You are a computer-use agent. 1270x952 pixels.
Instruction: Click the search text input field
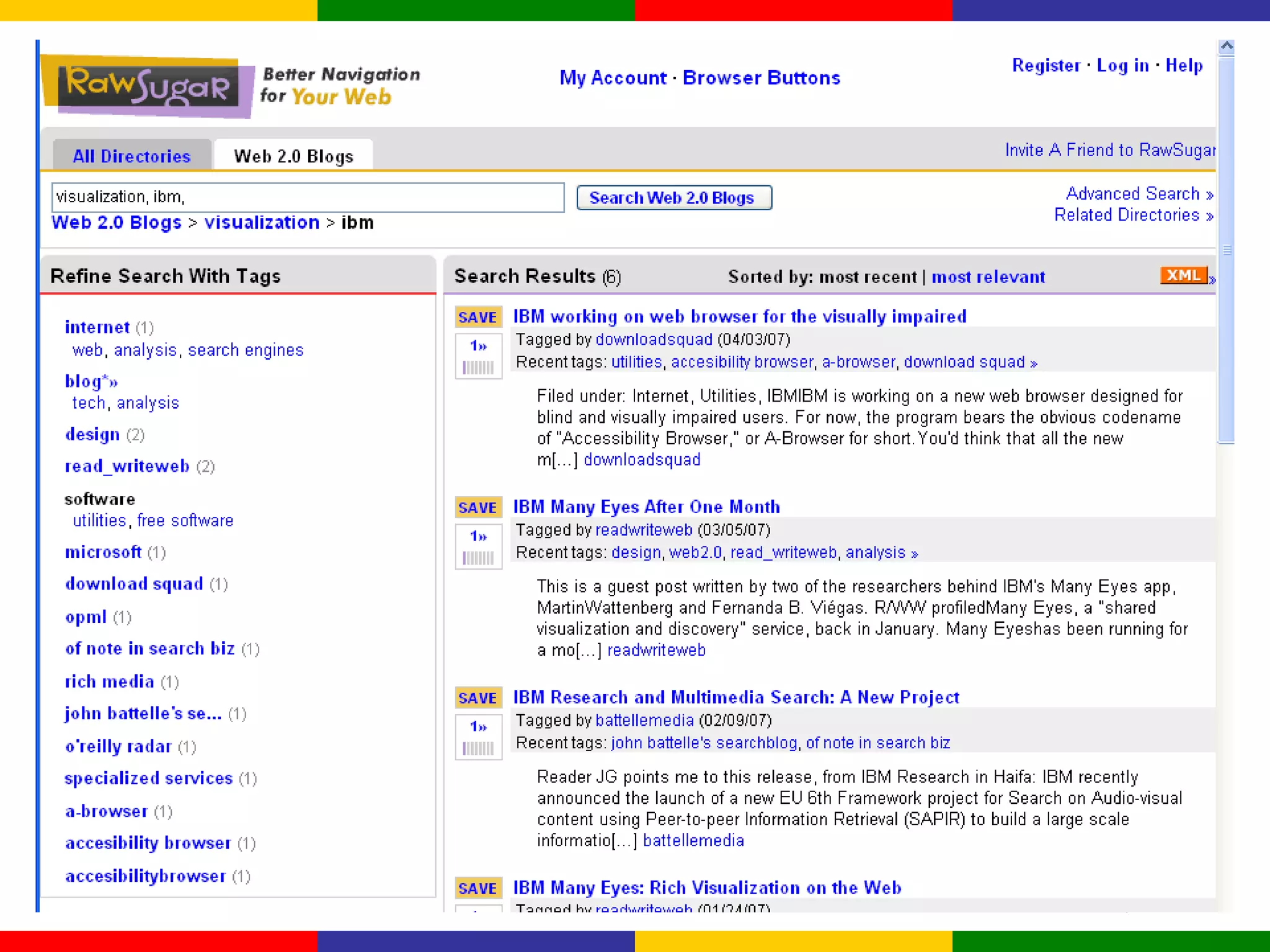point(308,197)
